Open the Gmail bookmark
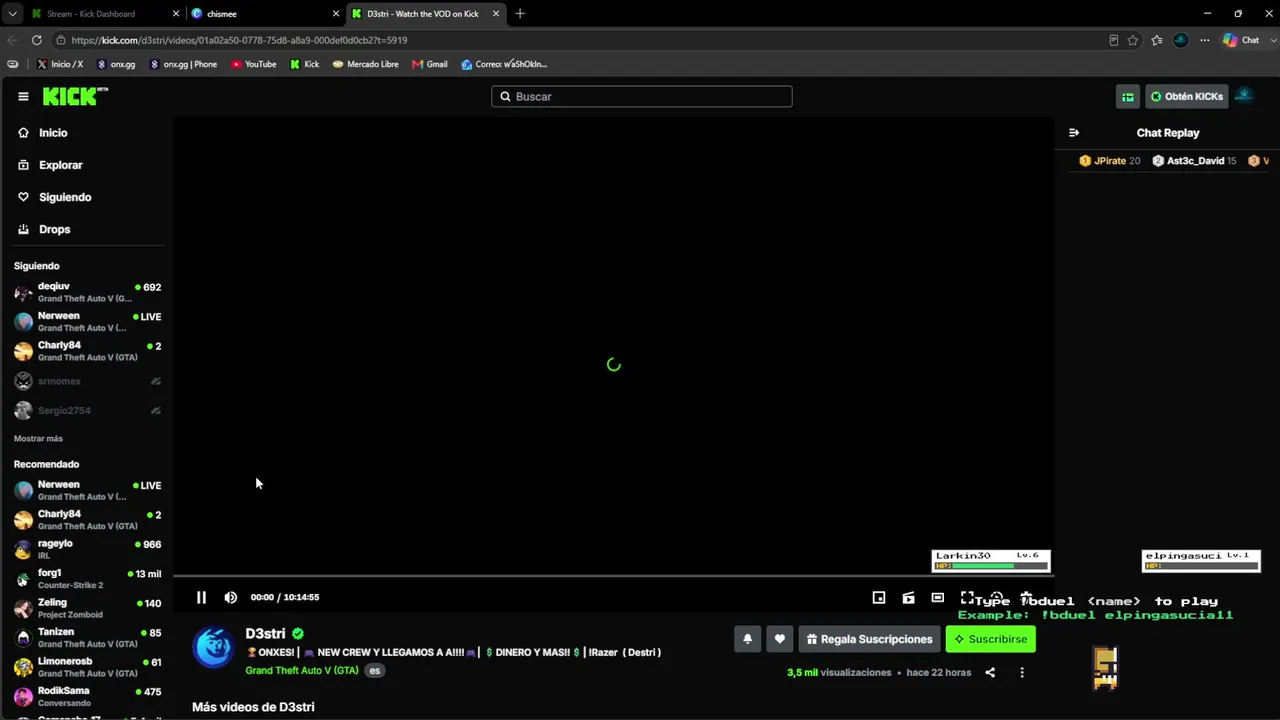The image size is (1280, 720). coord(430,64)
